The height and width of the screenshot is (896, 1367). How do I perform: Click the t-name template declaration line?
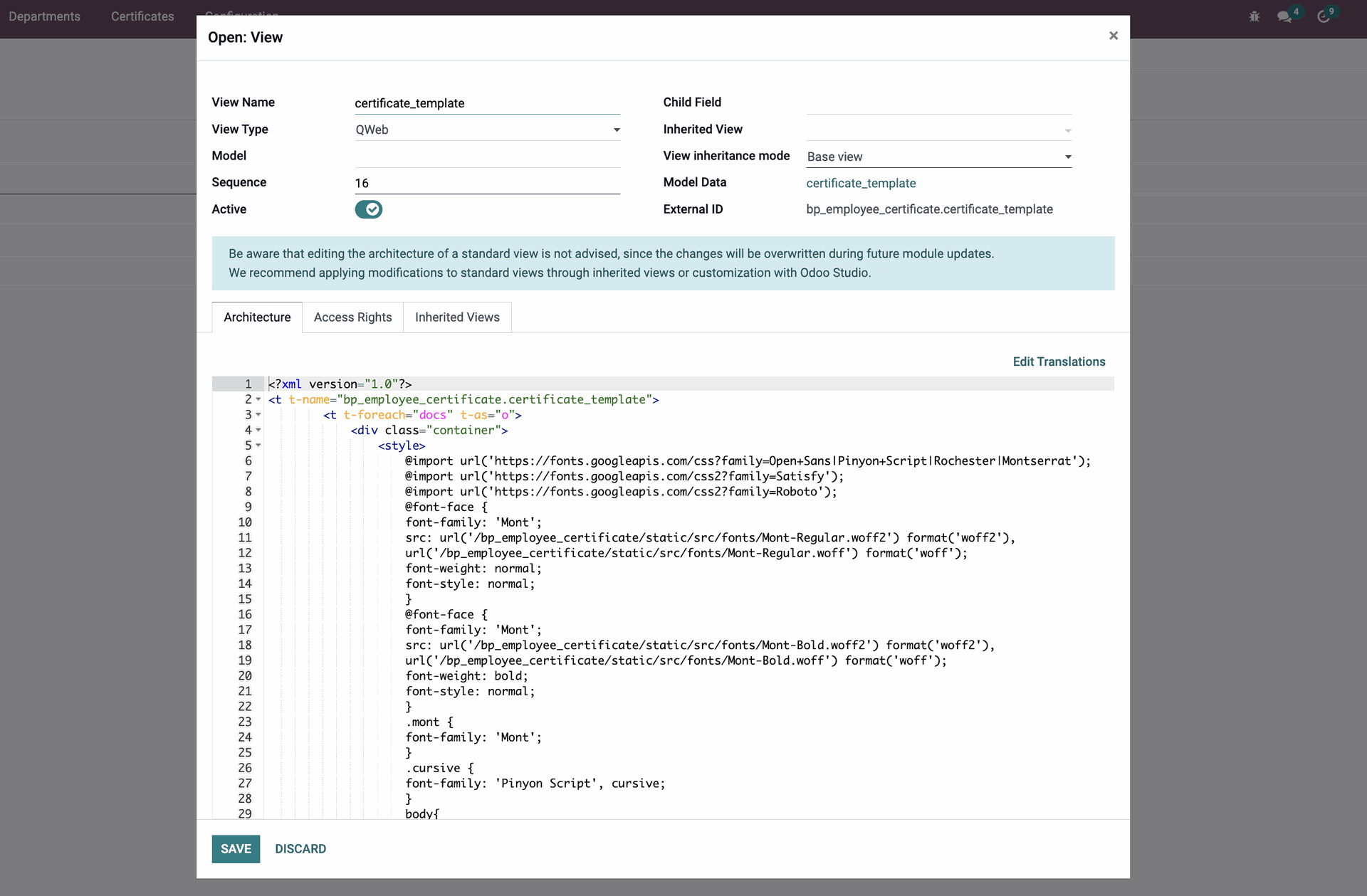pos(463,399)
